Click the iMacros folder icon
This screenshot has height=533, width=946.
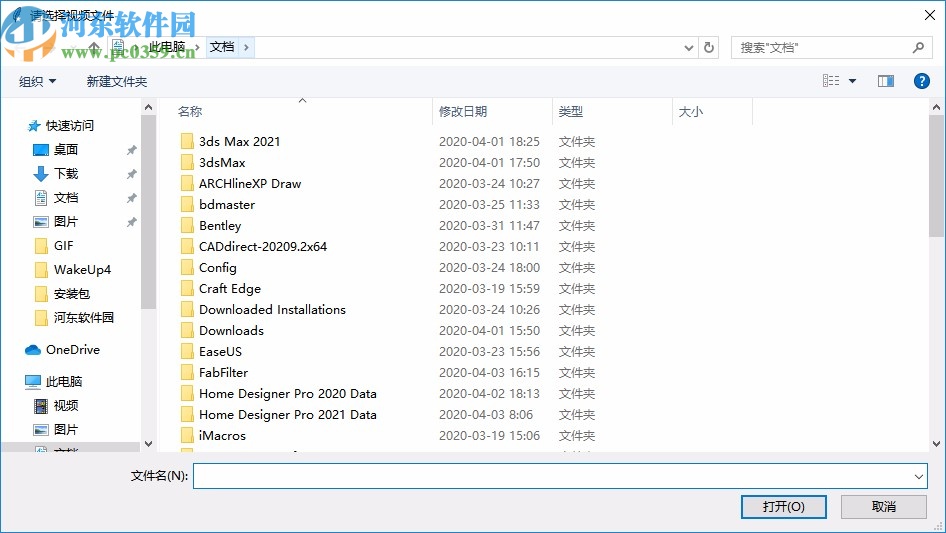187,435
